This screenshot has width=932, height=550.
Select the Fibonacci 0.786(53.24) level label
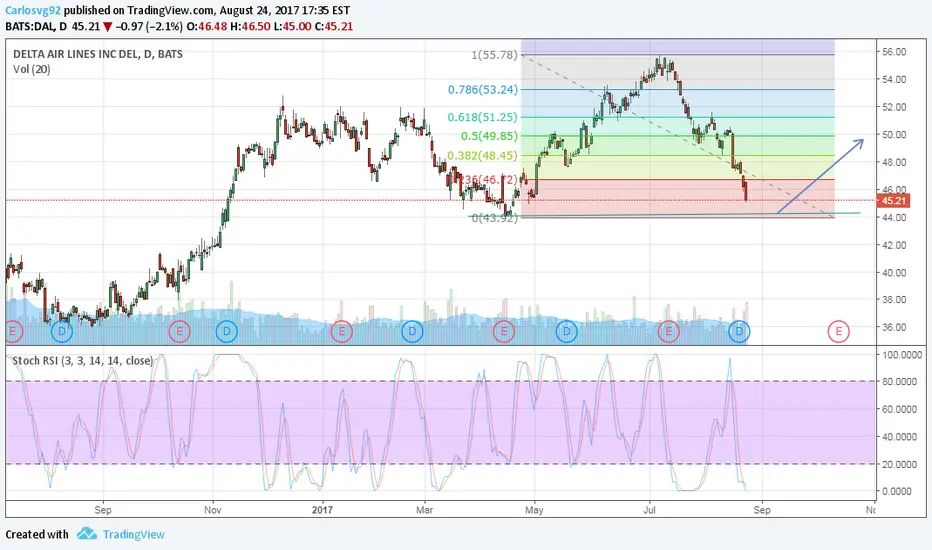(x=483, y=90)
